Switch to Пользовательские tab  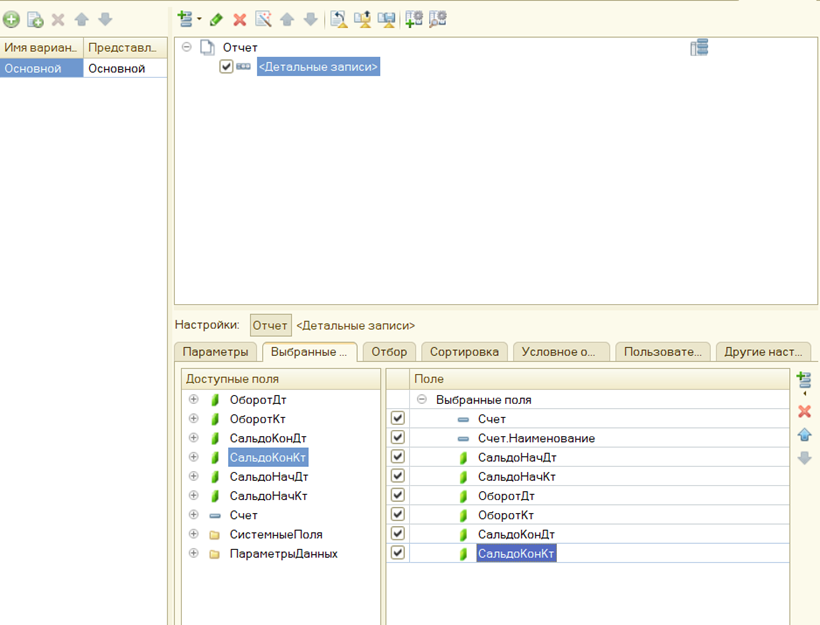(x=663, y=352)
